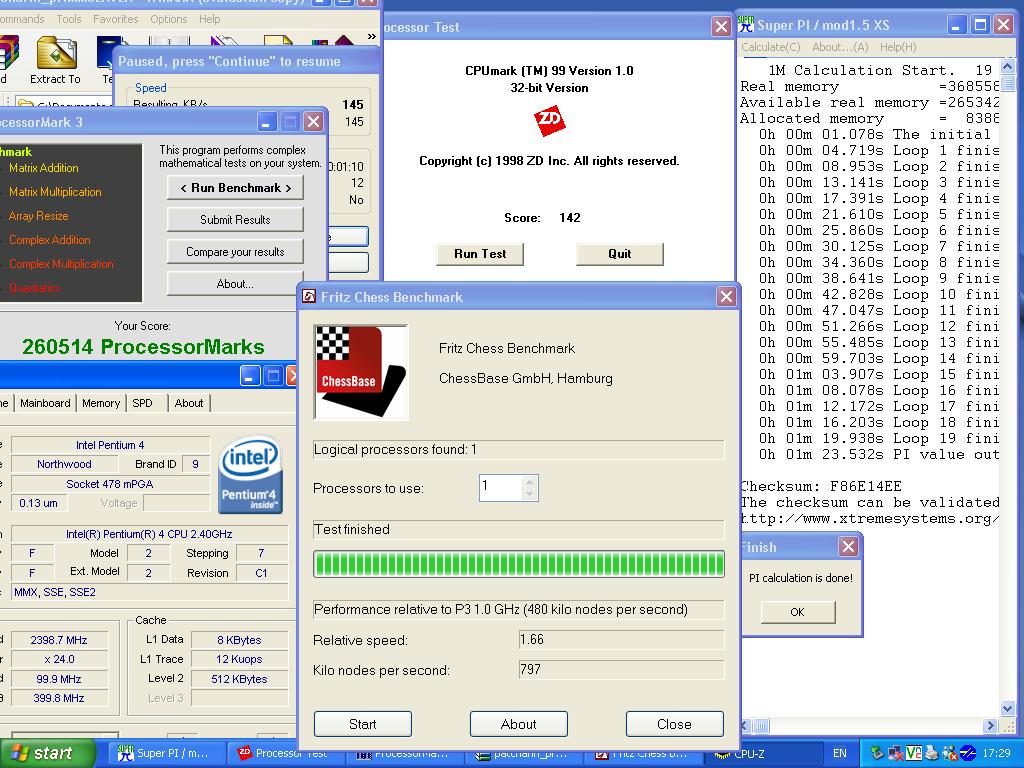Select Matrix Multiplication in ProcessorMark list
The height and width of the screenshot is (768, 1024).
point(56,192)
